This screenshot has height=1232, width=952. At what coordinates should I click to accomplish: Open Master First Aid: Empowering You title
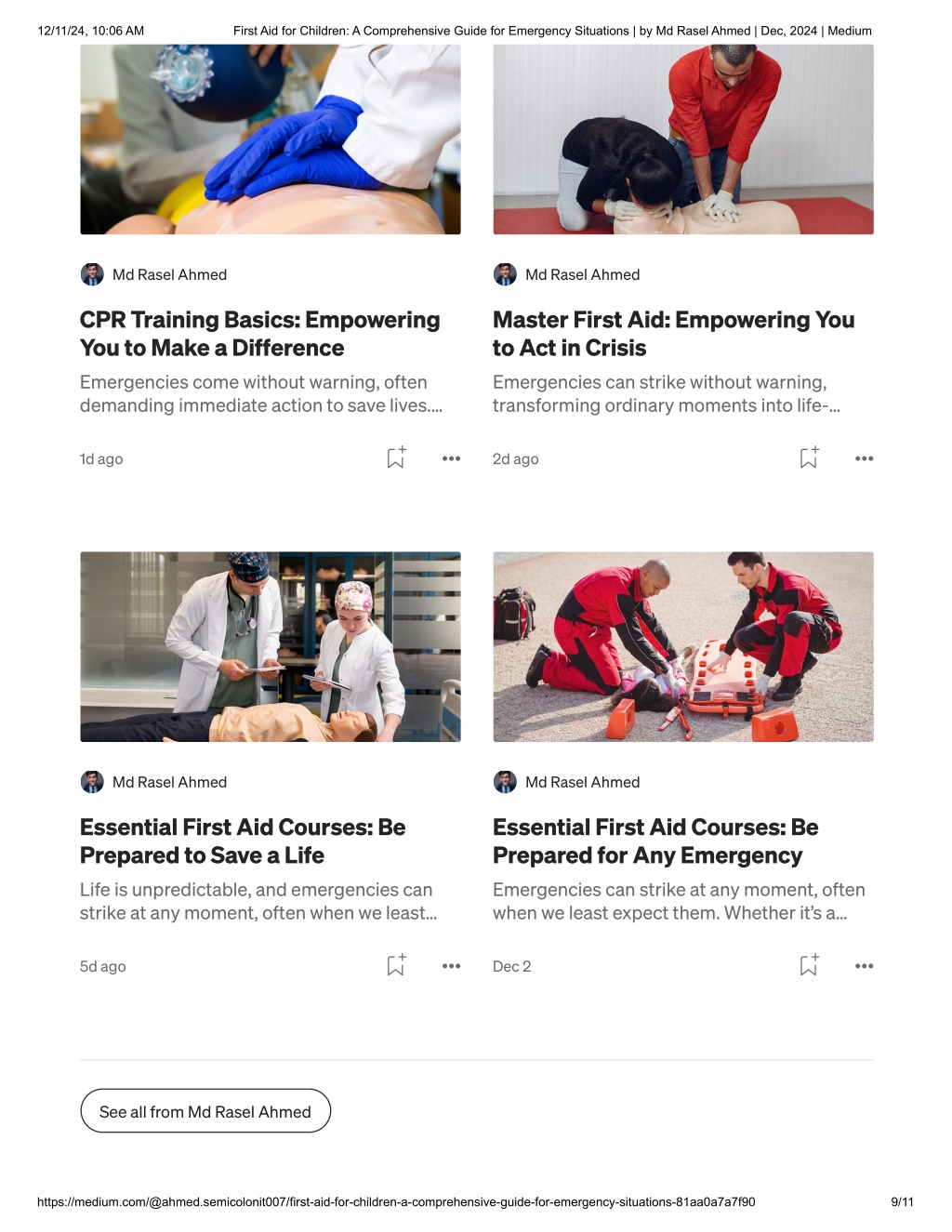673,334
